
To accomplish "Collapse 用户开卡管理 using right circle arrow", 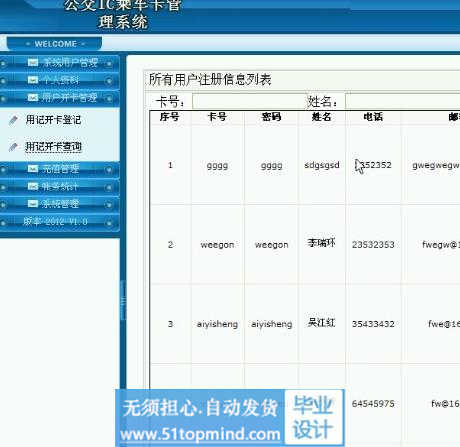I will click(x=109, y=98).
